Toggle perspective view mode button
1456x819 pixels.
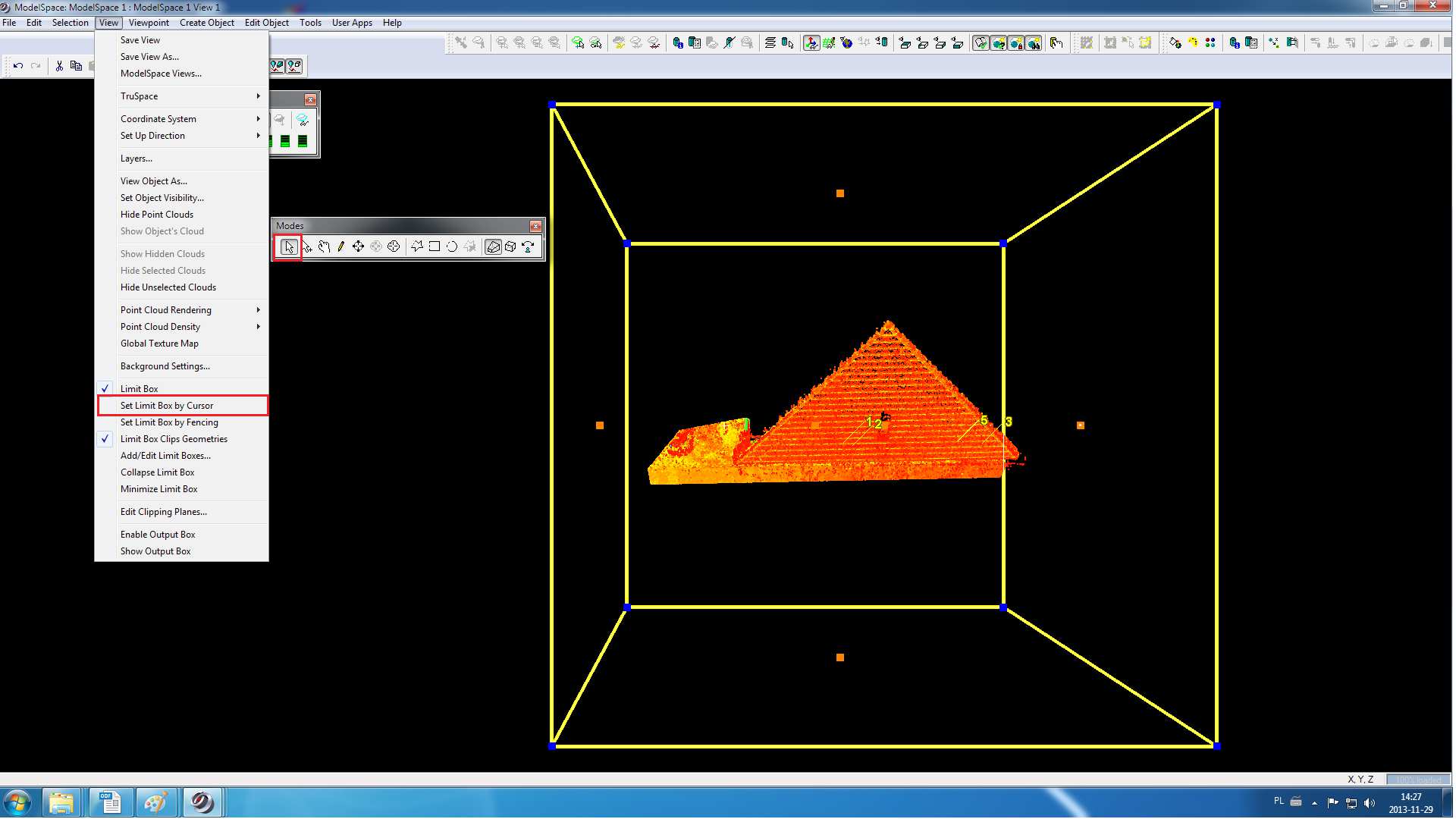tap(493, 246)
